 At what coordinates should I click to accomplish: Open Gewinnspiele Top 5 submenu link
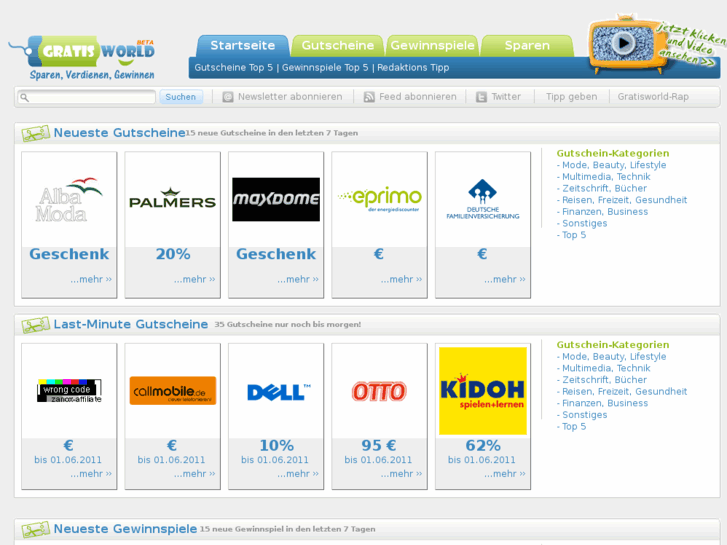point(325,68)
